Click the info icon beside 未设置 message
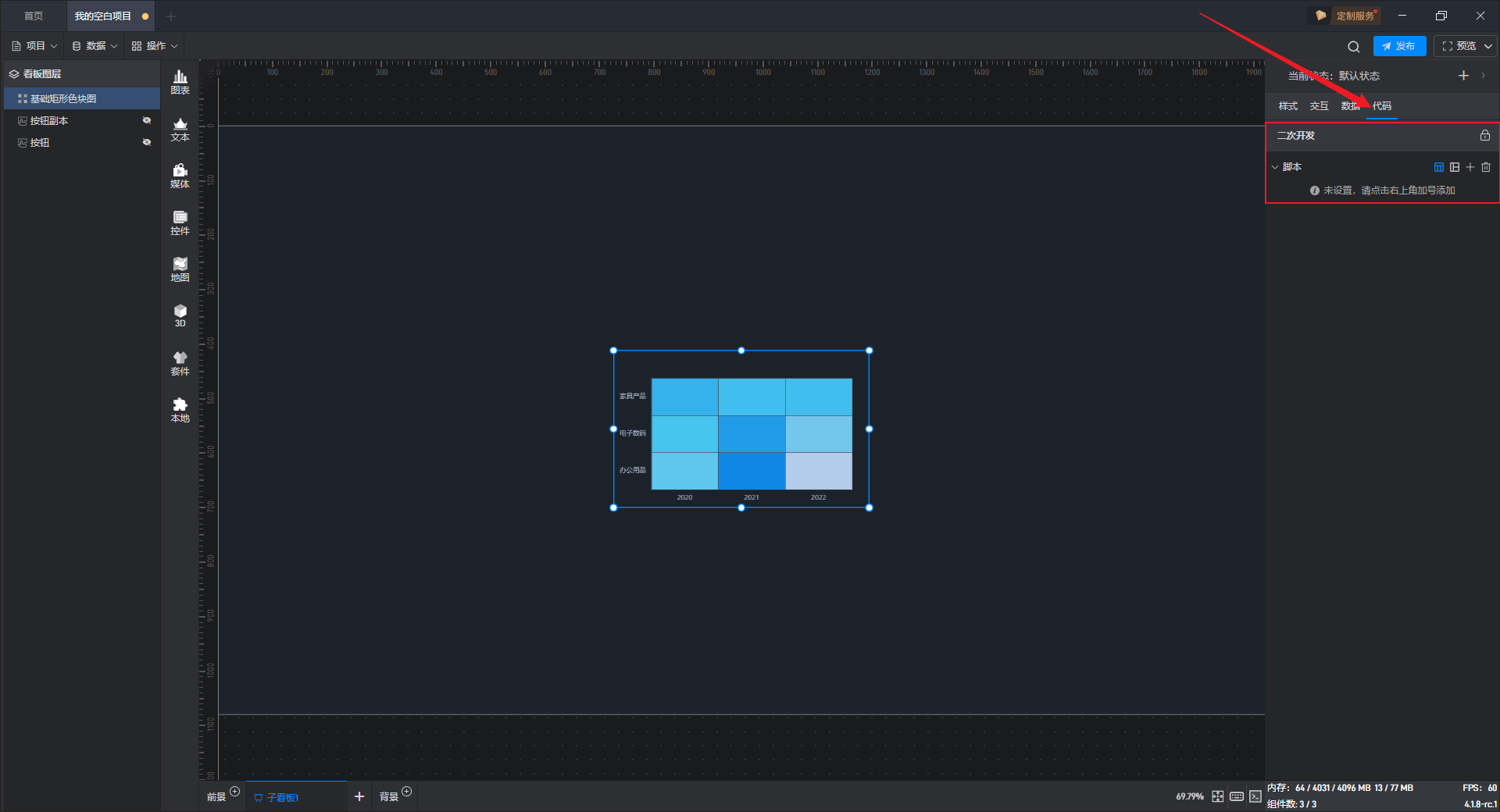Viewport: 1500px width, 812px height. point(1315,191)
